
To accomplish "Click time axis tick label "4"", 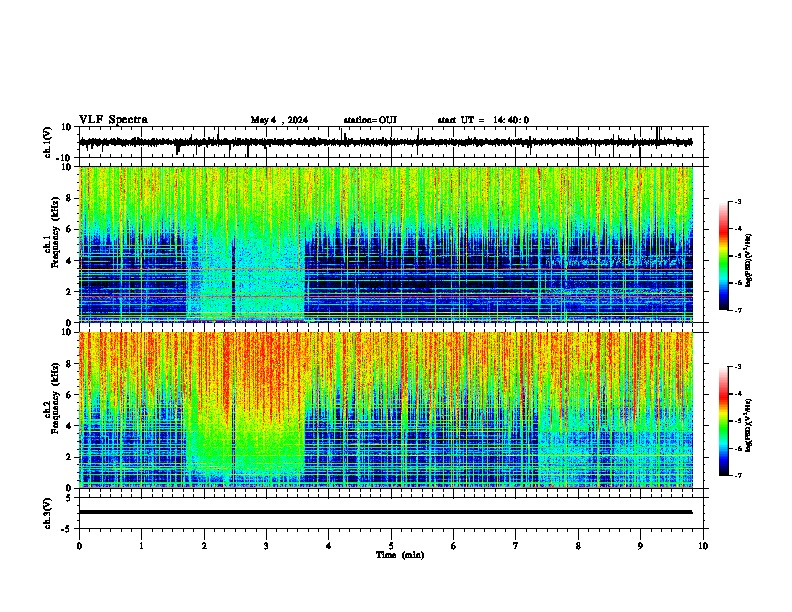I will coord(329,546).
